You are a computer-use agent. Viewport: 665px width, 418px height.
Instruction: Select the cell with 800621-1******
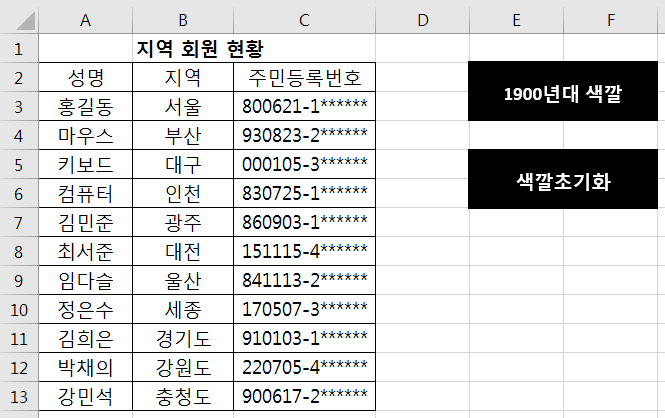pyautogui.click(x=305, y=106)
